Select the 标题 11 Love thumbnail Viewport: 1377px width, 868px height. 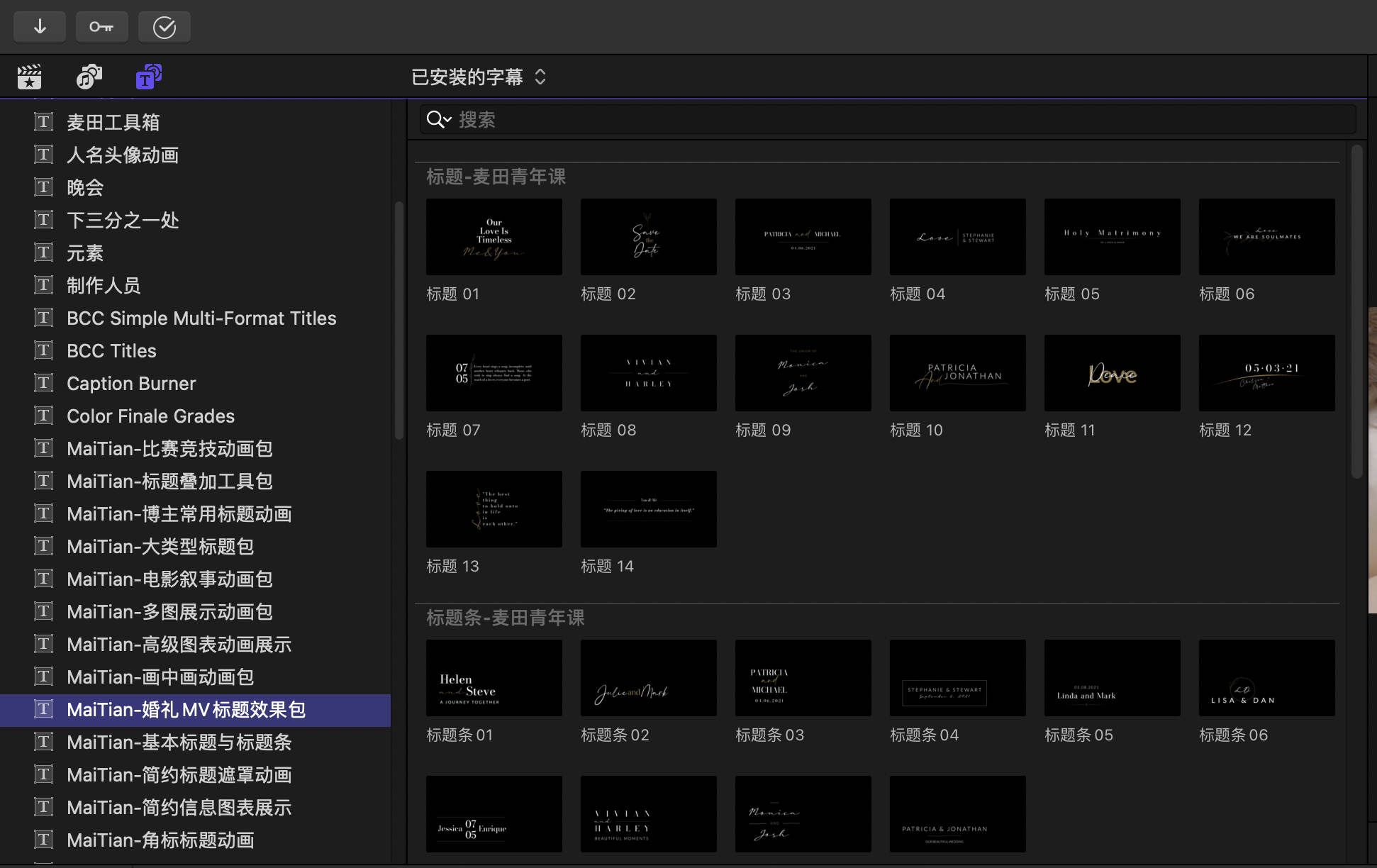(x=1112, y=373)
